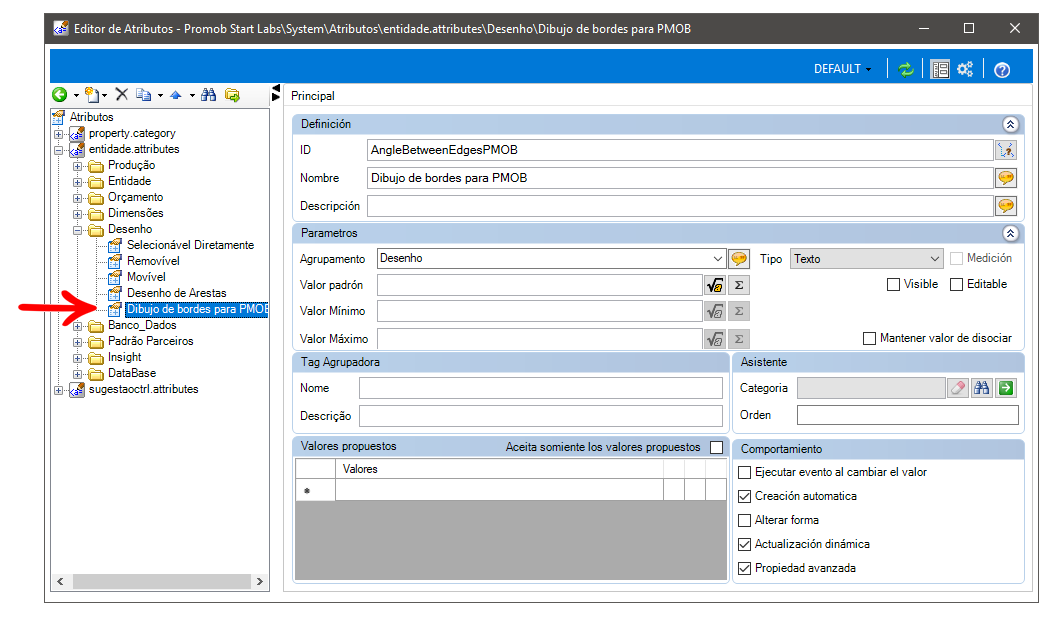Select the Movível attribute
This screenshot has height=620, width=1043.
[146, 277]
